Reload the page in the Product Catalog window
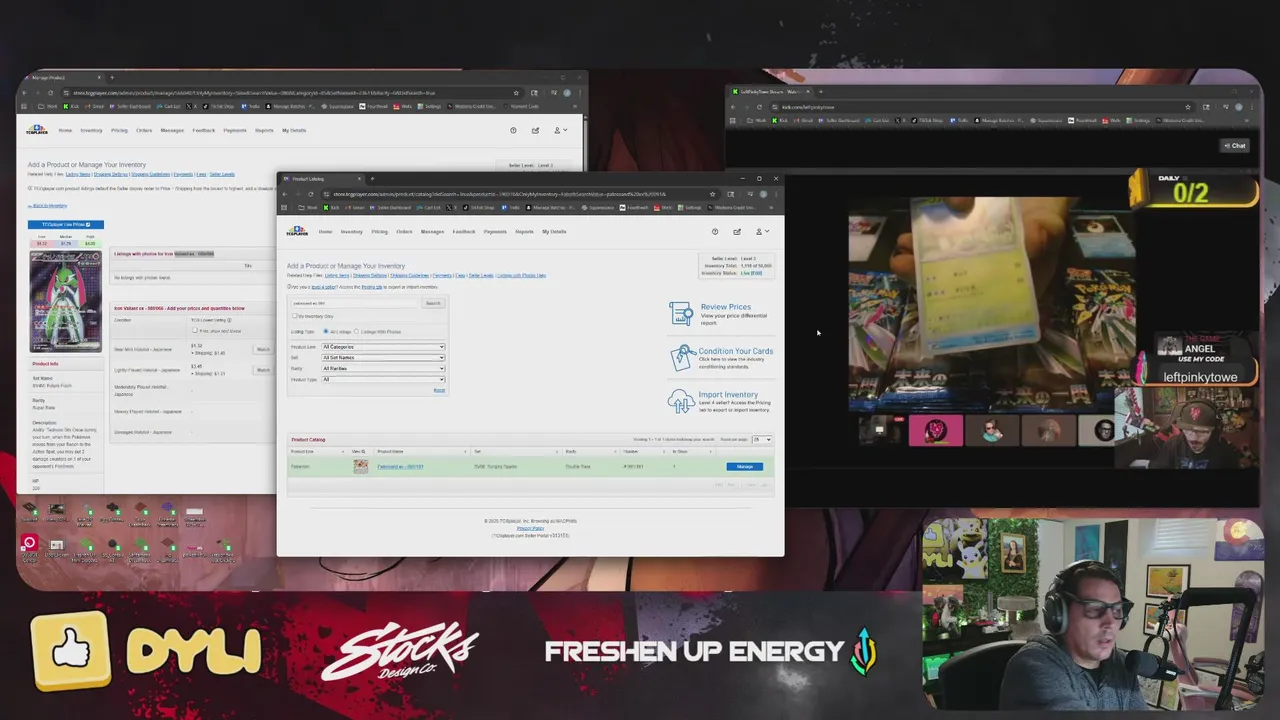Image resolution: width=1280 pixels, height=720 pixels. [x=312, y=194]
